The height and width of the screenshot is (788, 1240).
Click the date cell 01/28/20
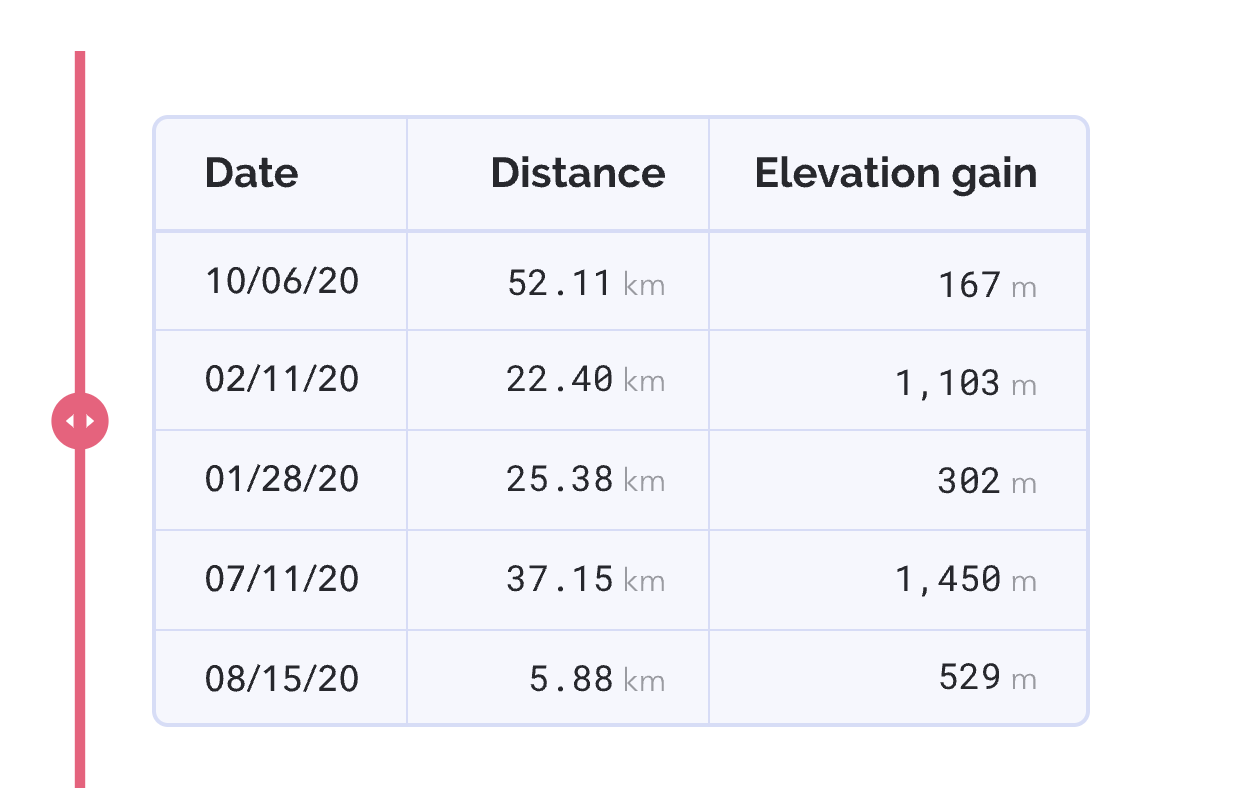click(x=282, y=480)
